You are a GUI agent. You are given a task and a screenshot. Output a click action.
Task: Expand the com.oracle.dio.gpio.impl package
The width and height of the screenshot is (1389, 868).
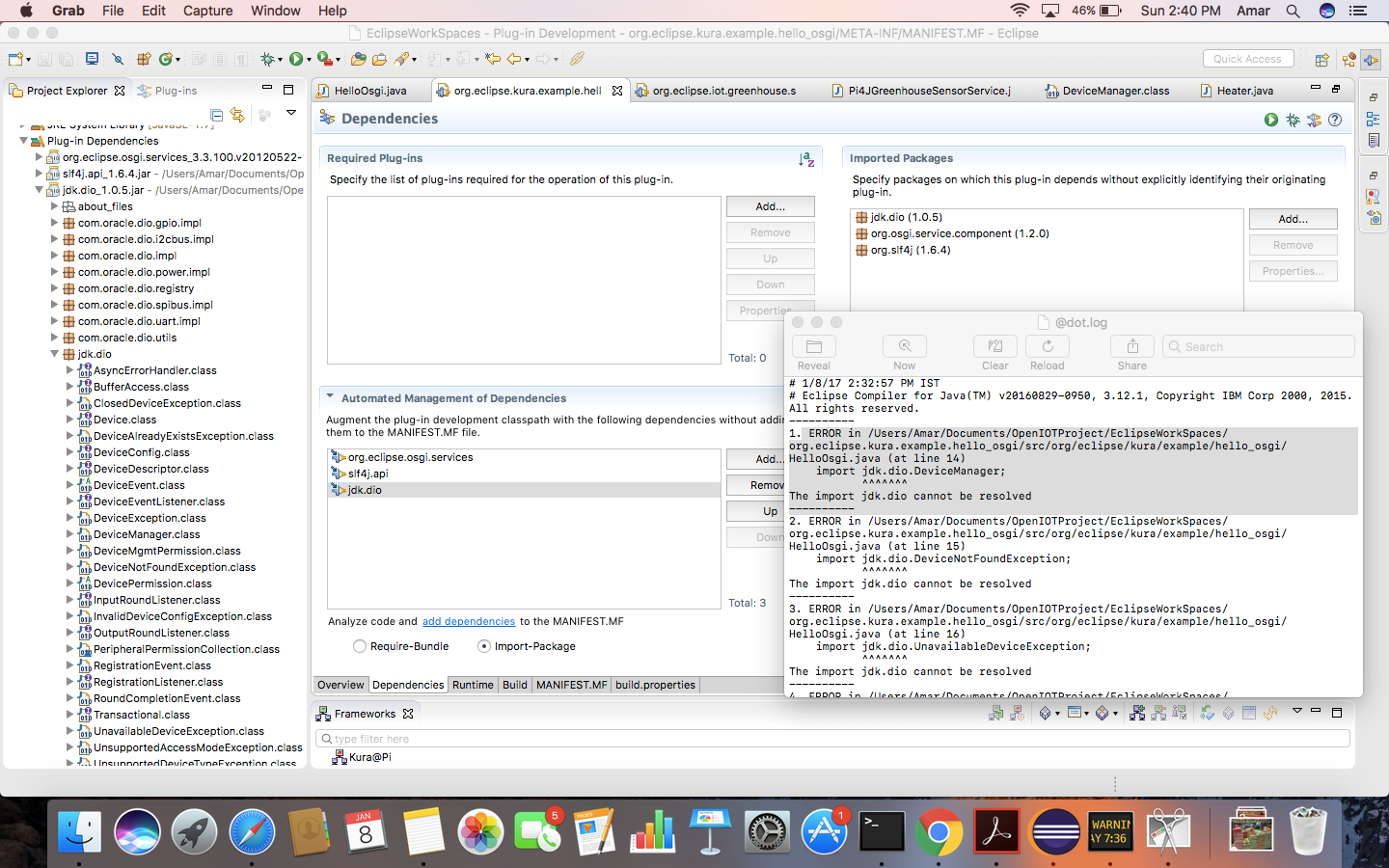(55, 223)
